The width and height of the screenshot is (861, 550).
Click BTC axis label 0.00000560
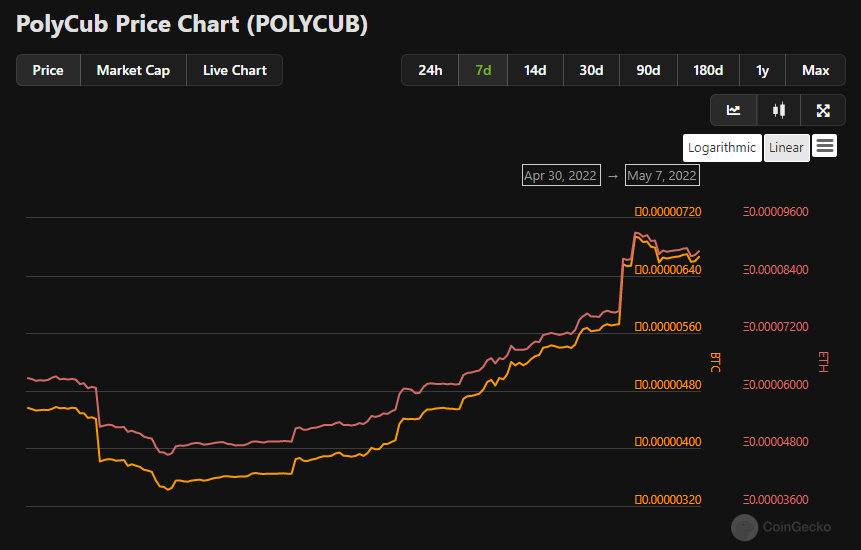coord(668,327)
